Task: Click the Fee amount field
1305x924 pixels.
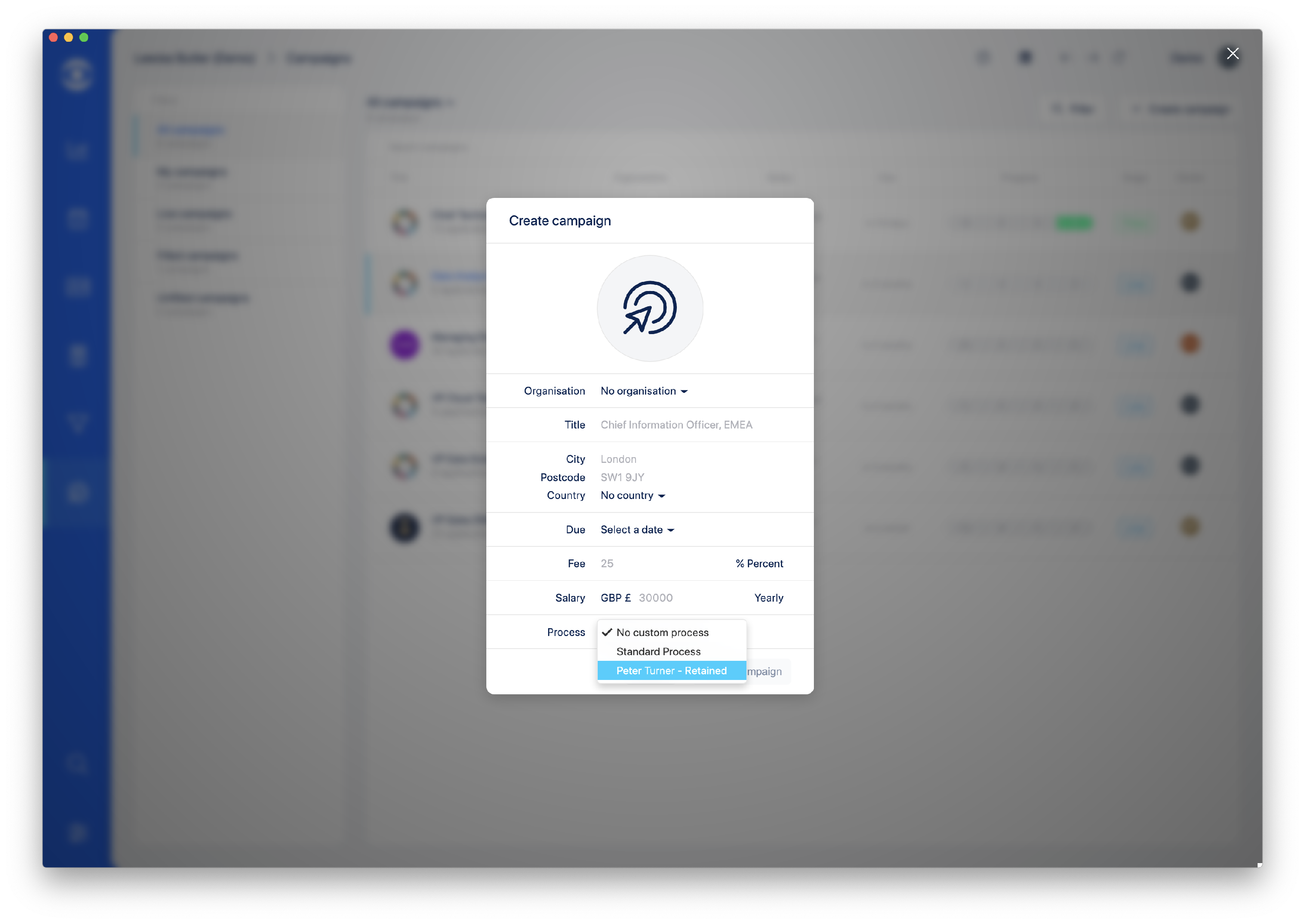Action: coord(660,563)
